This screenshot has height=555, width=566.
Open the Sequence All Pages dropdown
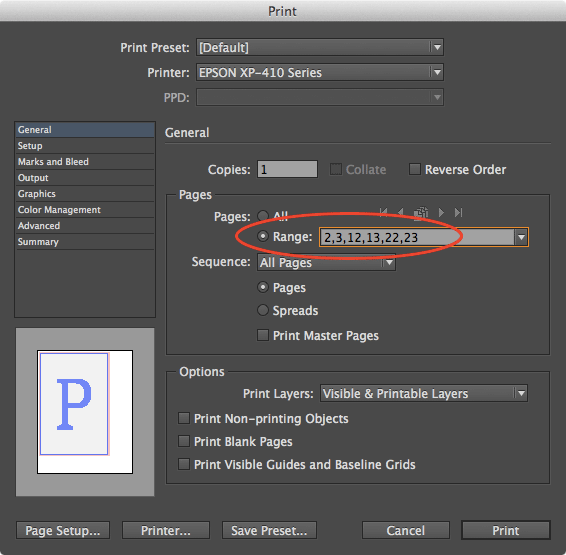tap(326, 262)
